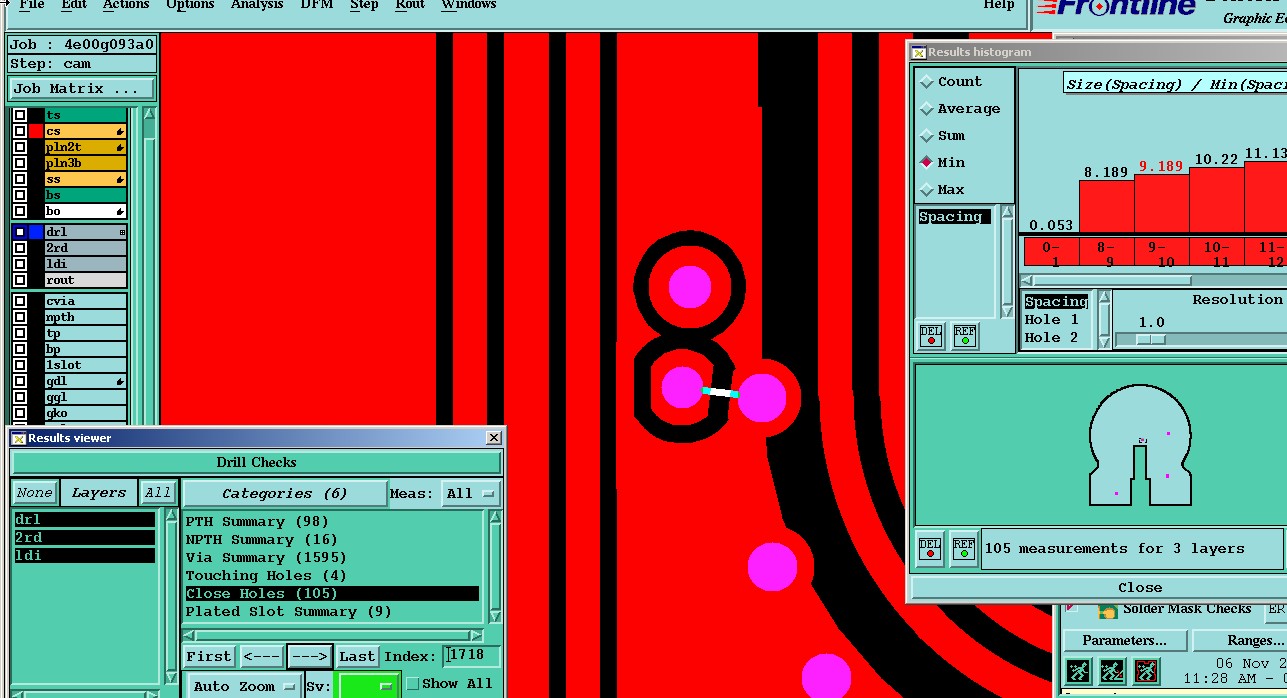Open the Auto Zoom dropdown
This screenshot has width=1287, height=698.
[x=245, y=686]
